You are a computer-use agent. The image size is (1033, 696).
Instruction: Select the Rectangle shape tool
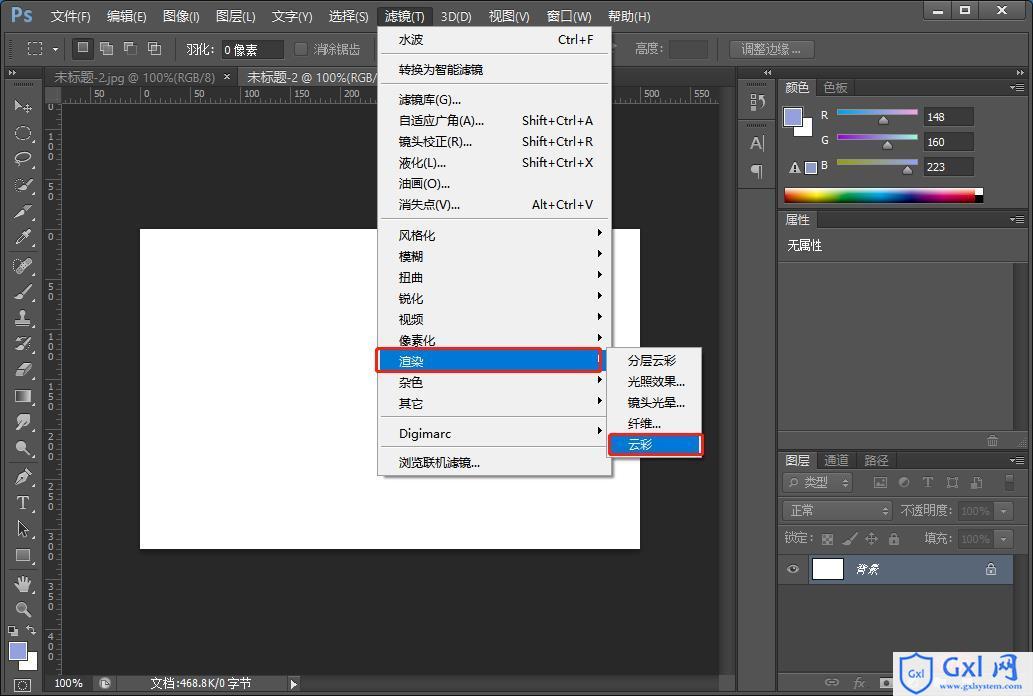(22, 555)
